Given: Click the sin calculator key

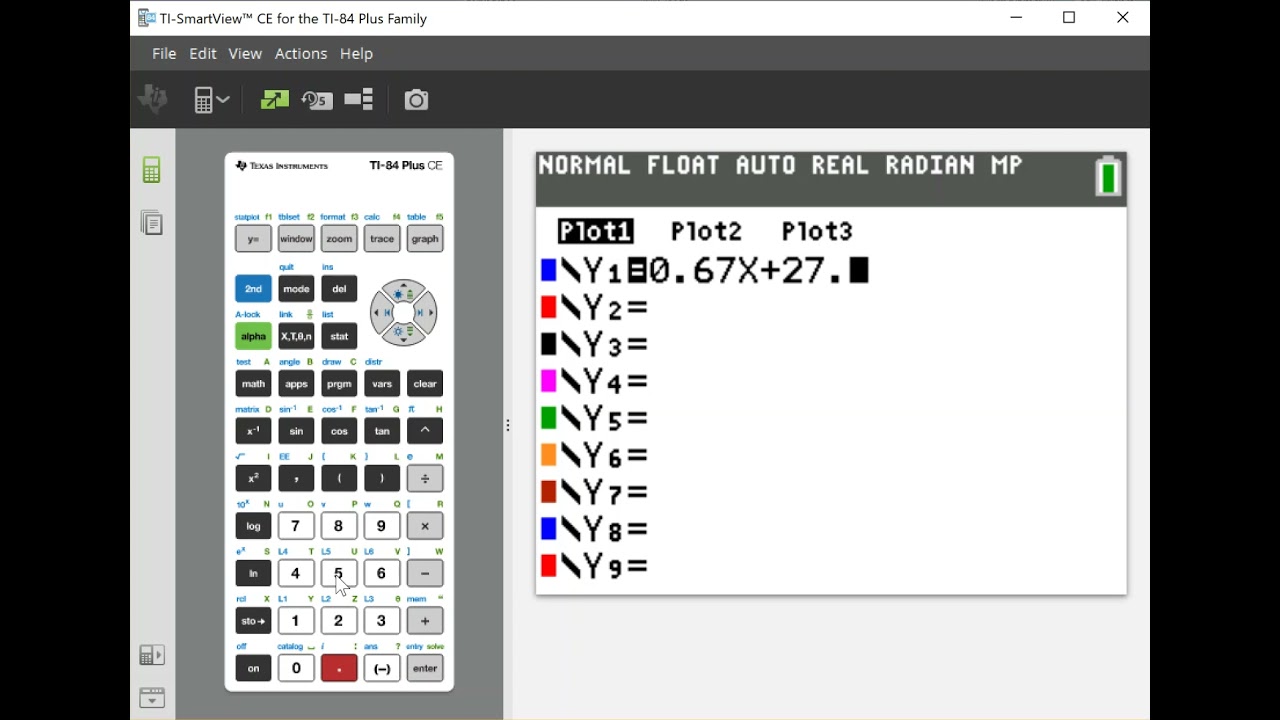Looking at the screenshot, I should click(x=296, y=431).
